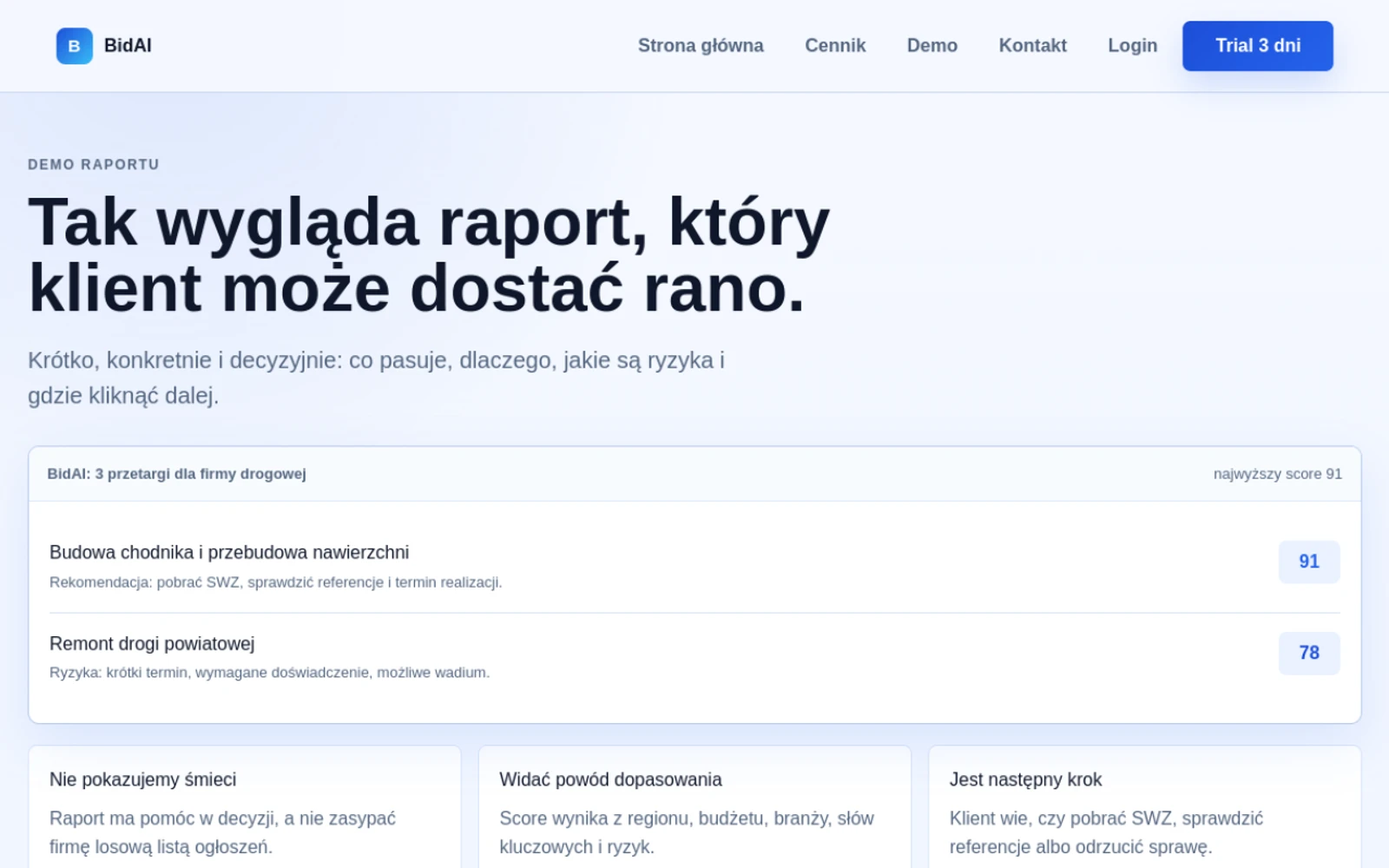Click the 'Widać powód dopasowania' card title
The width and height of the screenshot is (1389, 868).
(x=610, y=779)
